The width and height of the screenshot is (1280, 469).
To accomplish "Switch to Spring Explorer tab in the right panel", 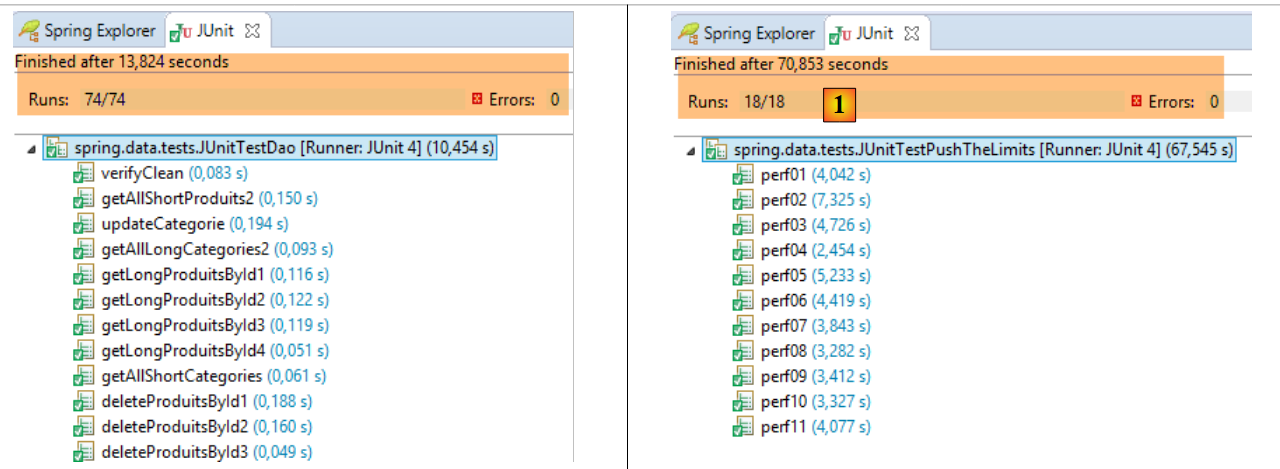I will click(746, 33).
